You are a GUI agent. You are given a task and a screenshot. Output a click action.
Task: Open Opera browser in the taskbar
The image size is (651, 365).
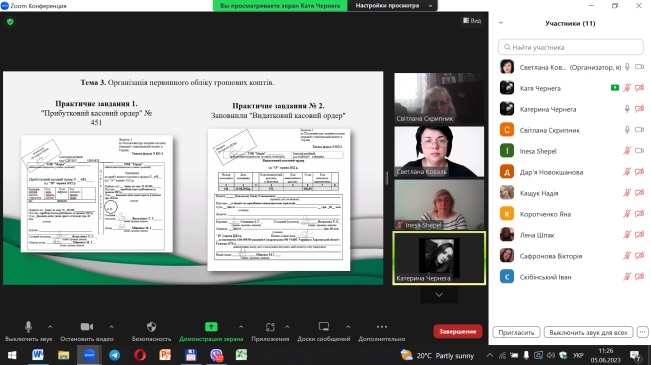pos(140,355)
